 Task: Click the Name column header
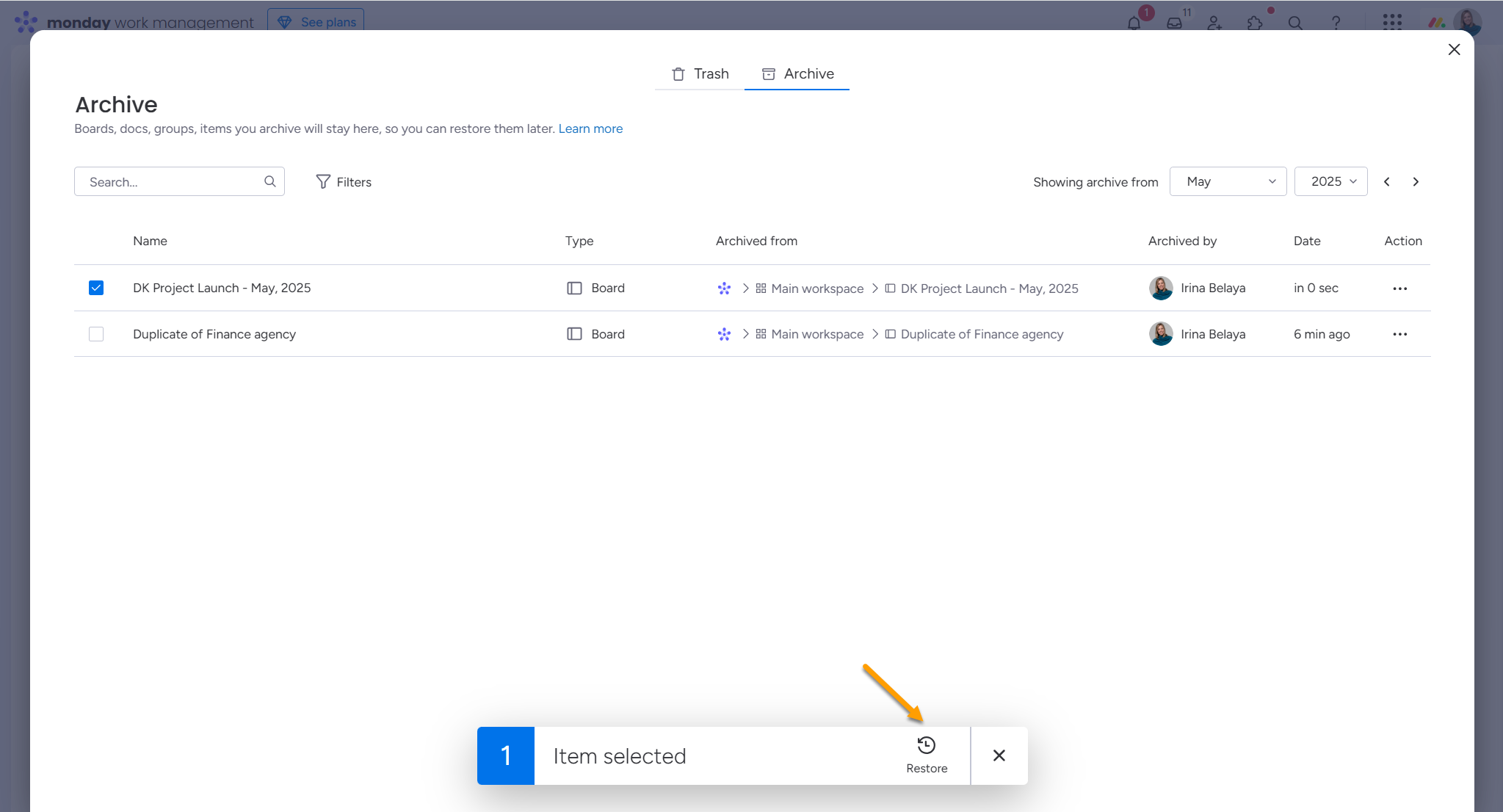(150, 241)
